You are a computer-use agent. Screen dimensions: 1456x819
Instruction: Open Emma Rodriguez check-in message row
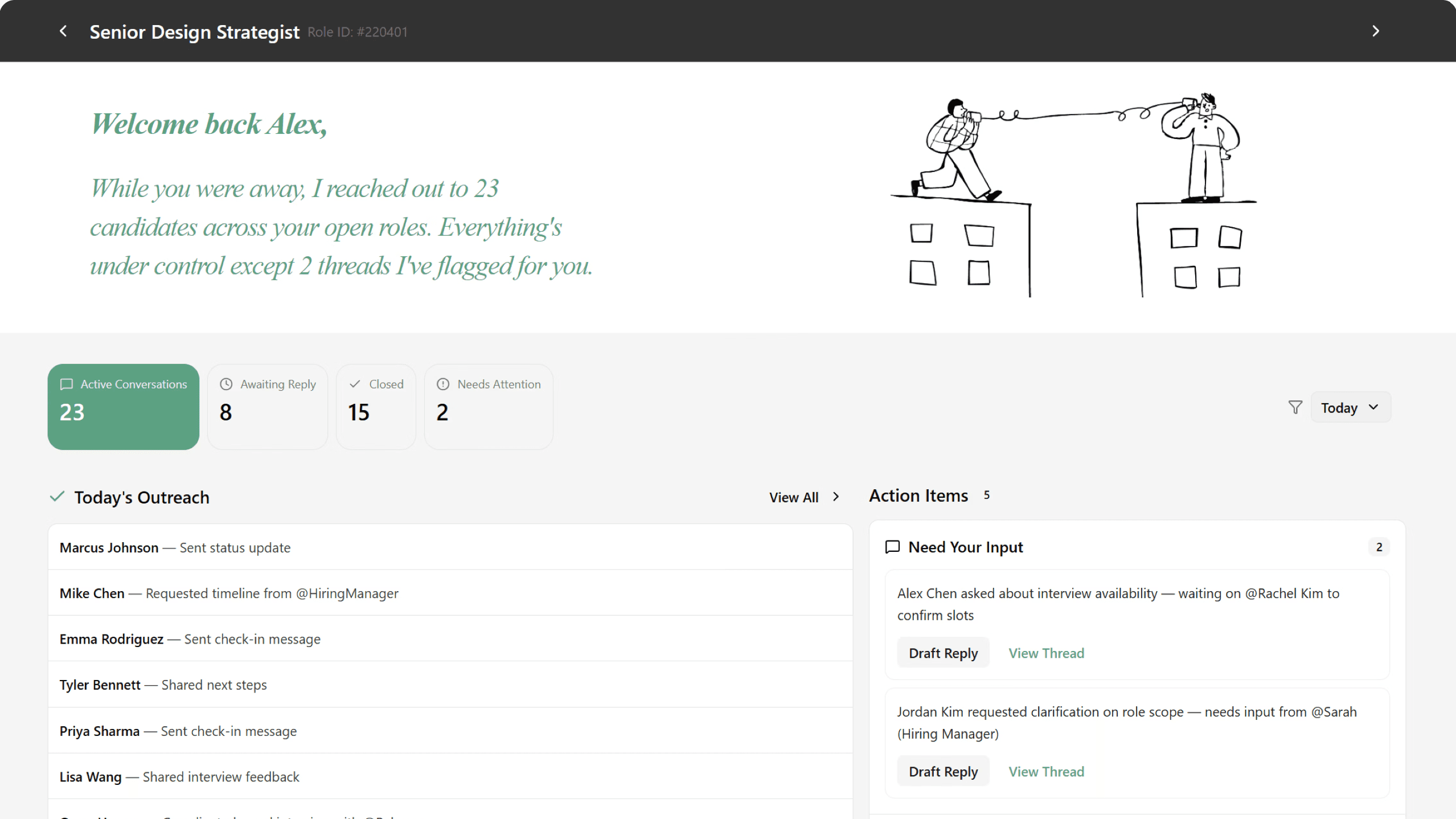(x=450, y=639)
